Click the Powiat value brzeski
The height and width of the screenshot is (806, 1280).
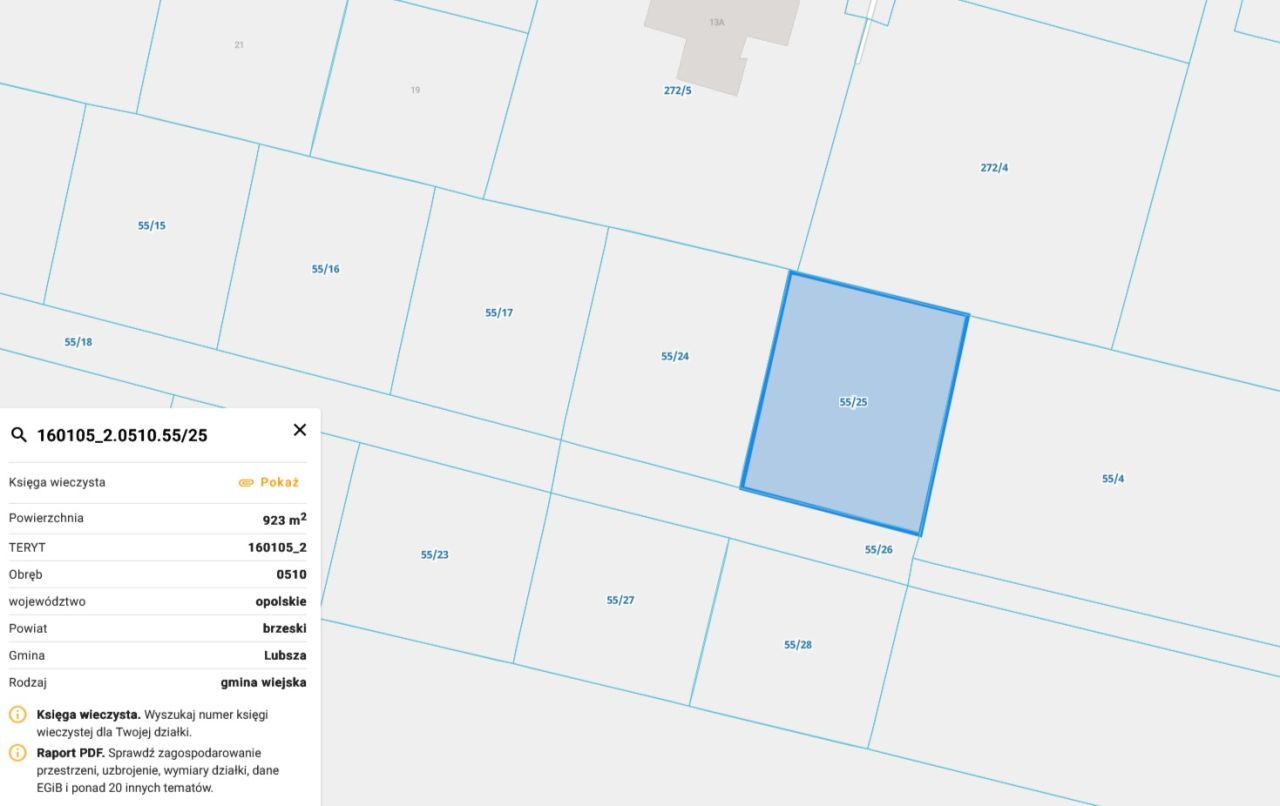(x=285, y=628)
